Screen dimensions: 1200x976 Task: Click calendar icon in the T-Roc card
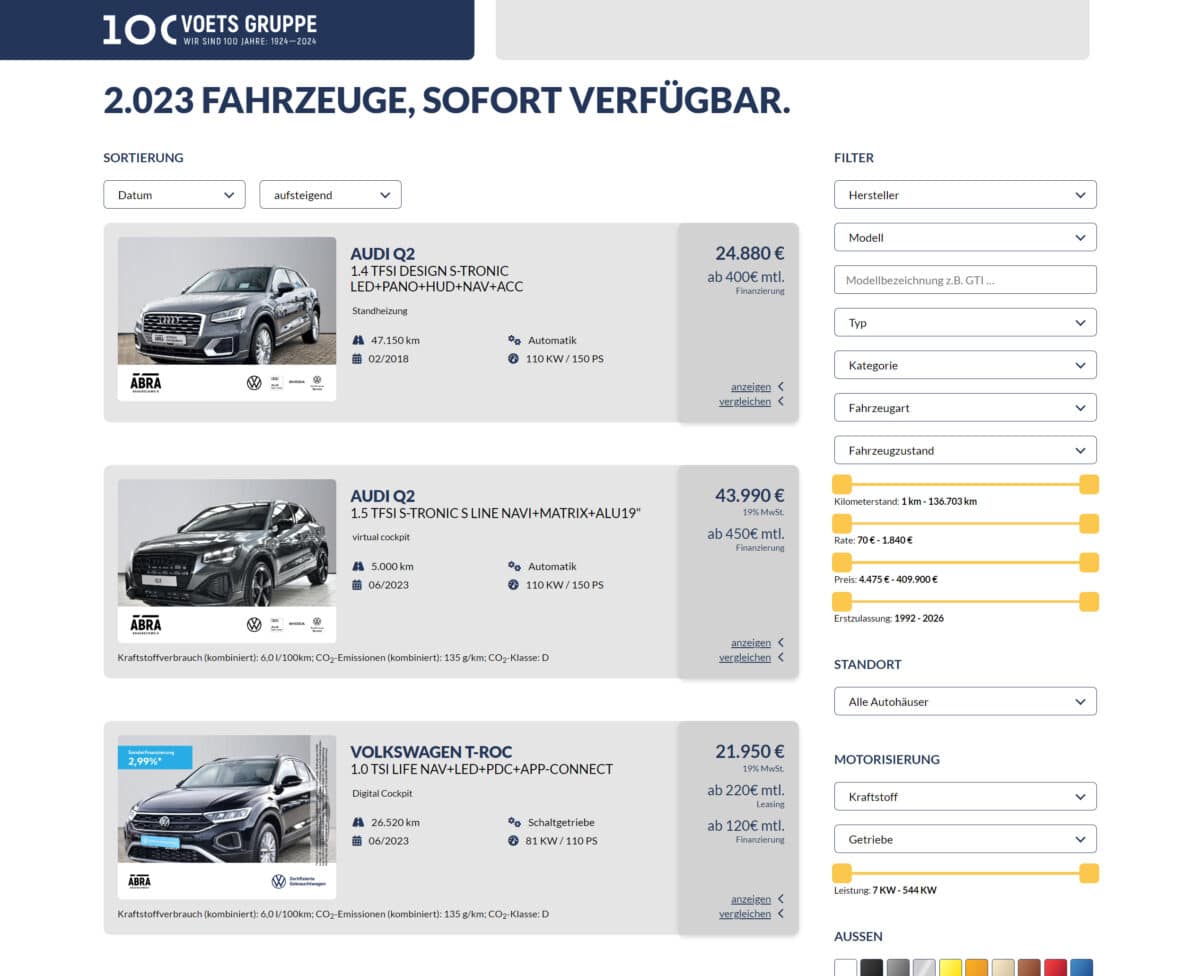[357, 840]
